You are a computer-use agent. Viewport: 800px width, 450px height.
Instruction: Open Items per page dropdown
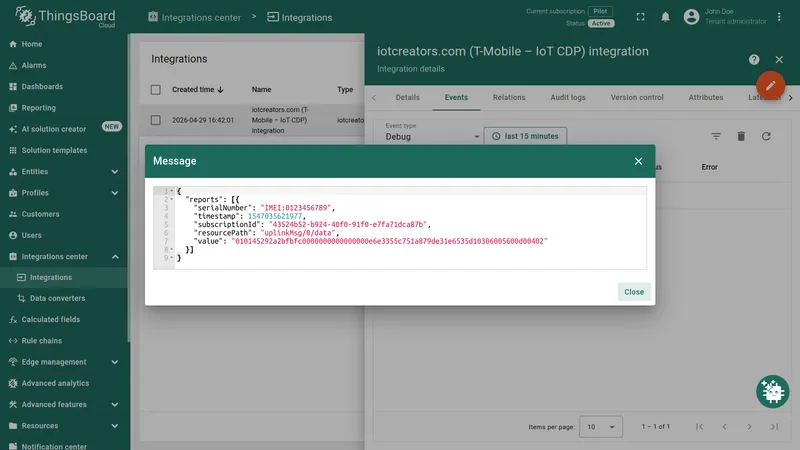(x=601, y=427)
